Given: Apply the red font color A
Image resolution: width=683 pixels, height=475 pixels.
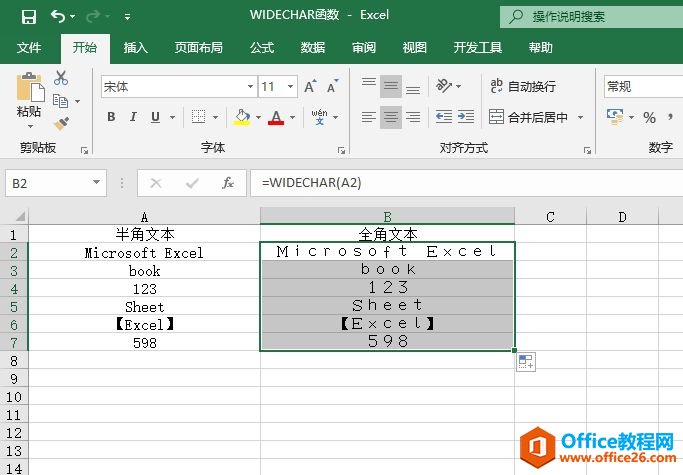Looking at the screenshot, I should pyautogui.click(x=276, y=117).
